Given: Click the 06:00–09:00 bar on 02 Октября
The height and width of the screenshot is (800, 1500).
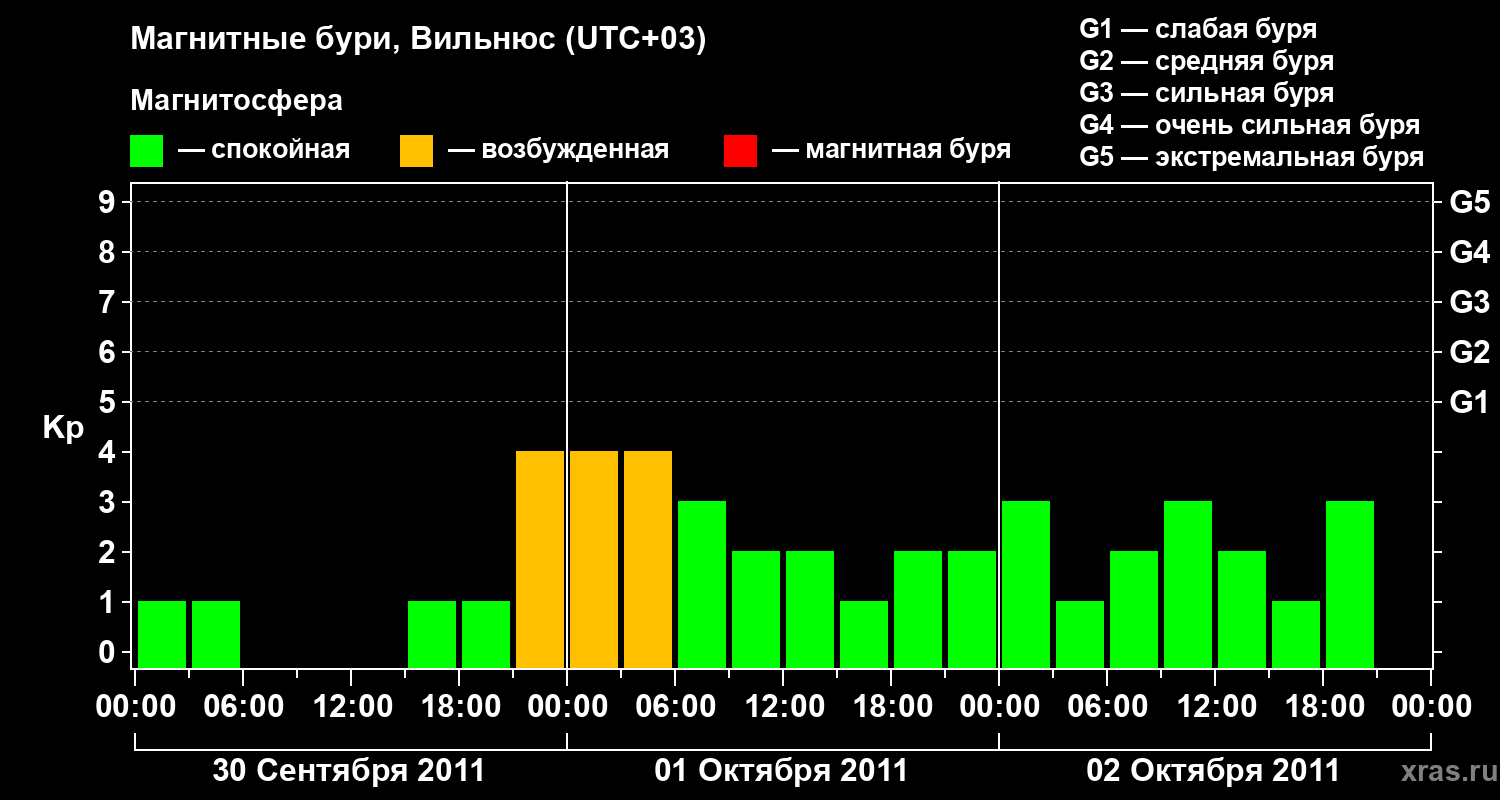Looking at the screenshot, I should (x=1134, y=609).
